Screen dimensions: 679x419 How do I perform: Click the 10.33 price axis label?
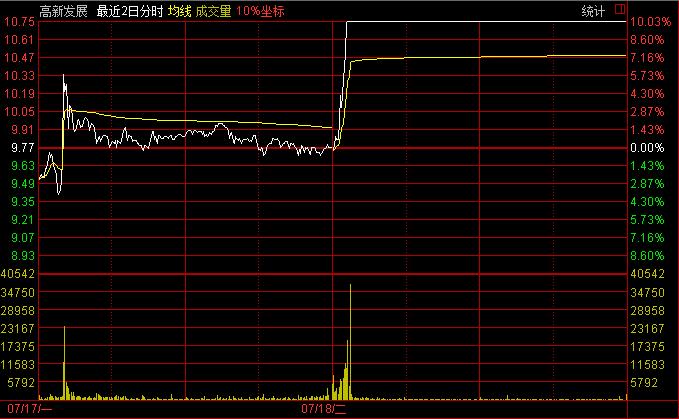[x=19, y=76]
